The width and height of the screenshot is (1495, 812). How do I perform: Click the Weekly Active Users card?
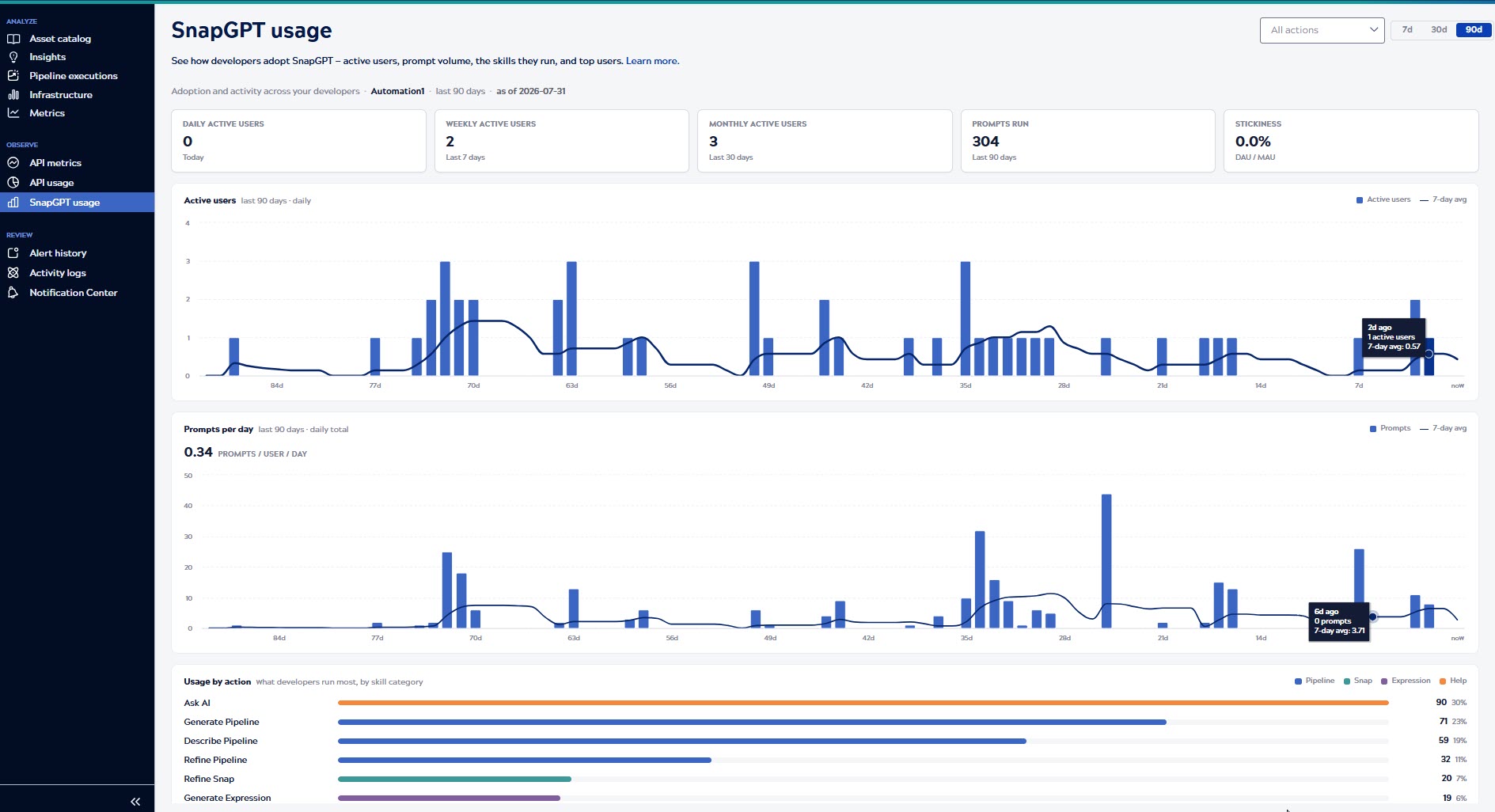[x=562, y=141]
